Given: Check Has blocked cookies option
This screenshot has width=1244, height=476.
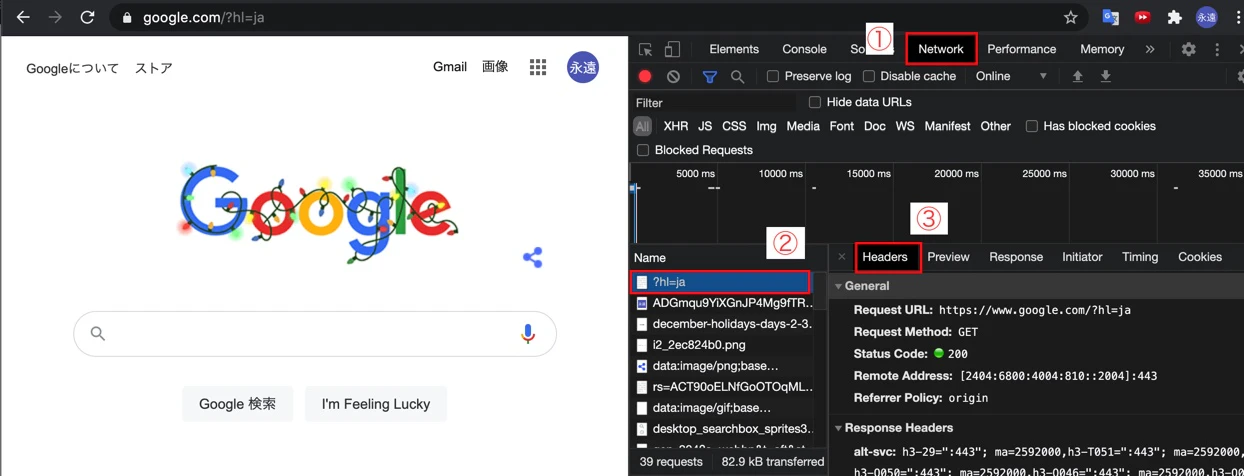Looking at the screenshot, I should (1031, 126).
